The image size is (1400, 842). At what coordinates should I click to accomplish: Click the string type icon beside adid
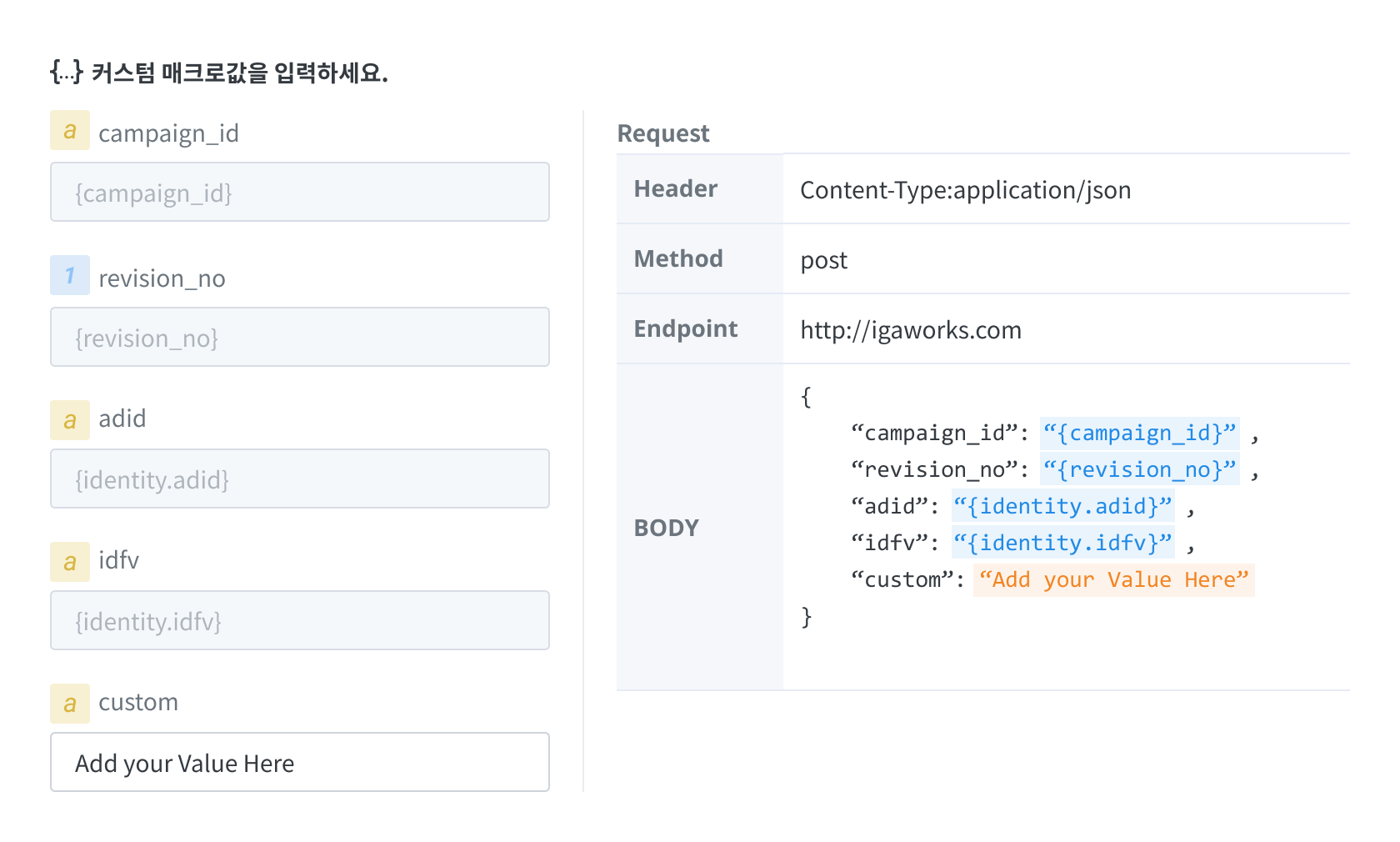pyautogui.click(x=70, y=419)
